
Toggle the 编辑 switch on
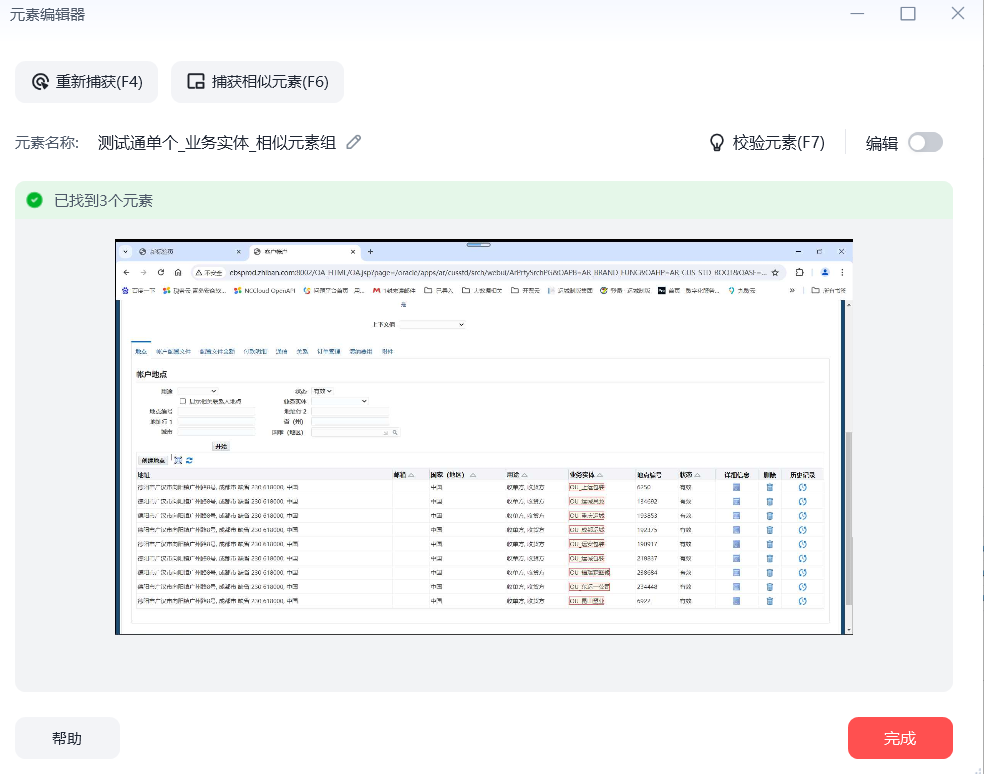coord(925,142)
